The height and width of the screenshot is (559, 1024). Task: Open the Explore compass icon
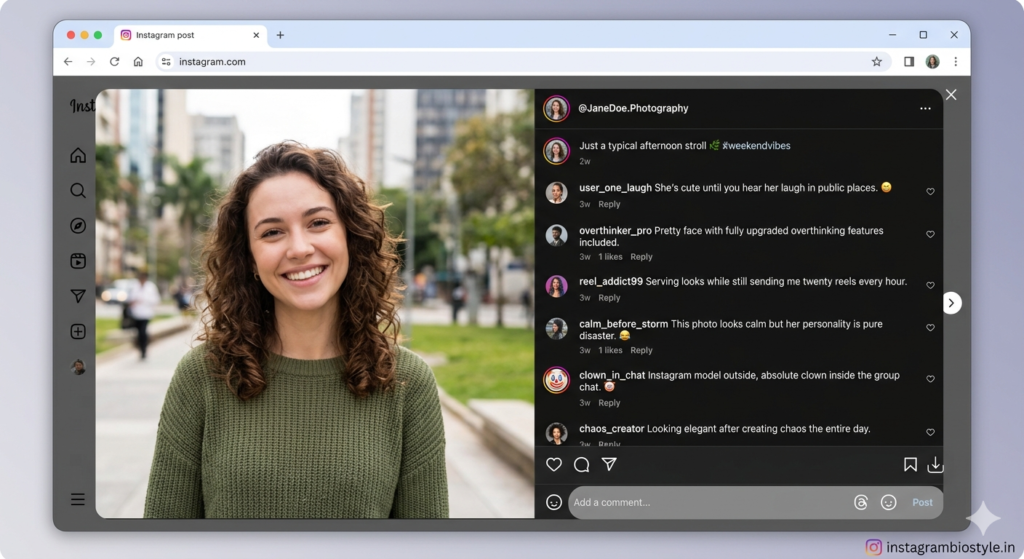[78, 225]
